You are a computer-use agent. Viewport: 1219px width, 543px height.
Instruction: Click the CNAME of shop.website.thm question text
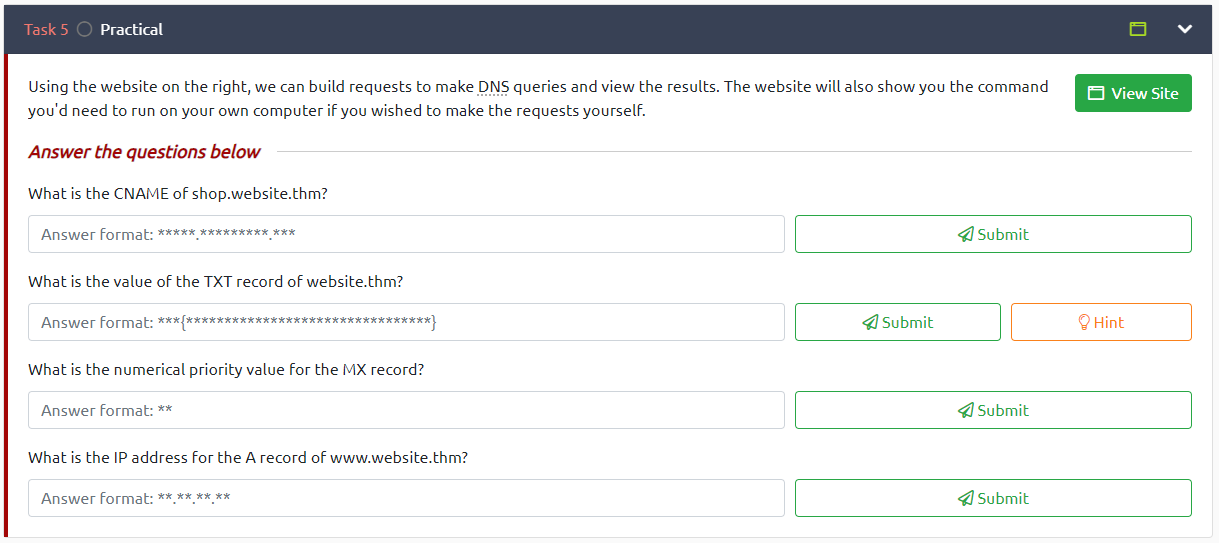[178, 194]
